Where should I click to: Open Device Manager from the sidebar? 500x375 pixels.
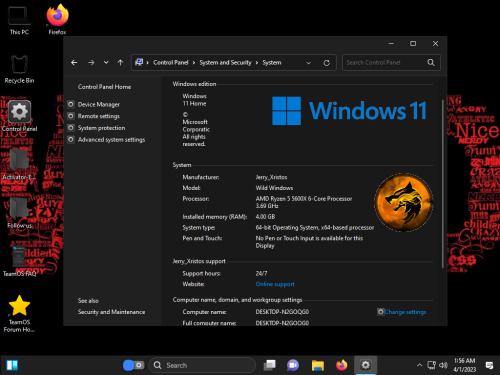coord(99,104)
